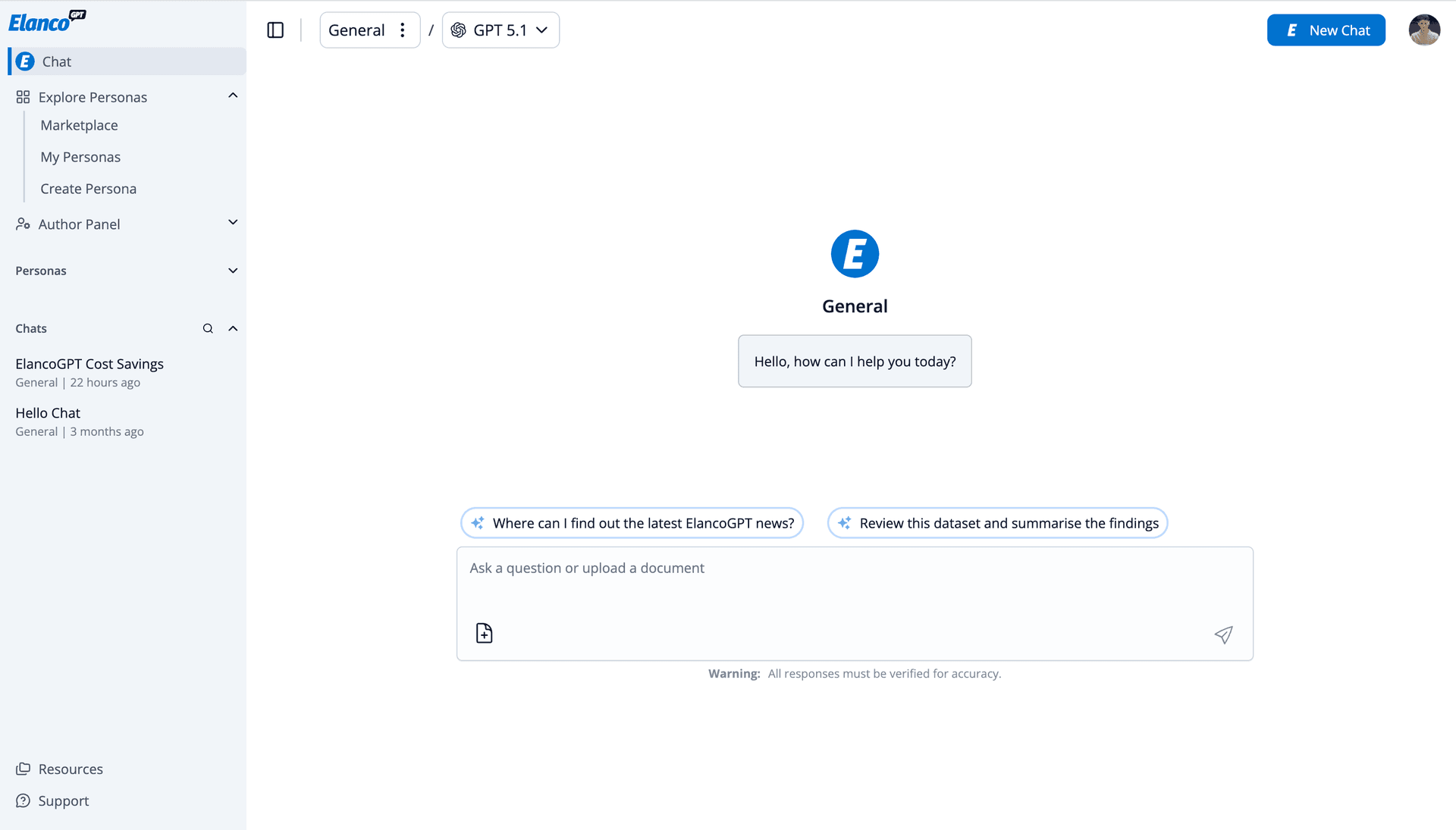This screenshot has width=1456, height=830.
Task: Open Resources from sidebar bottom
Action: pos(70,769)
